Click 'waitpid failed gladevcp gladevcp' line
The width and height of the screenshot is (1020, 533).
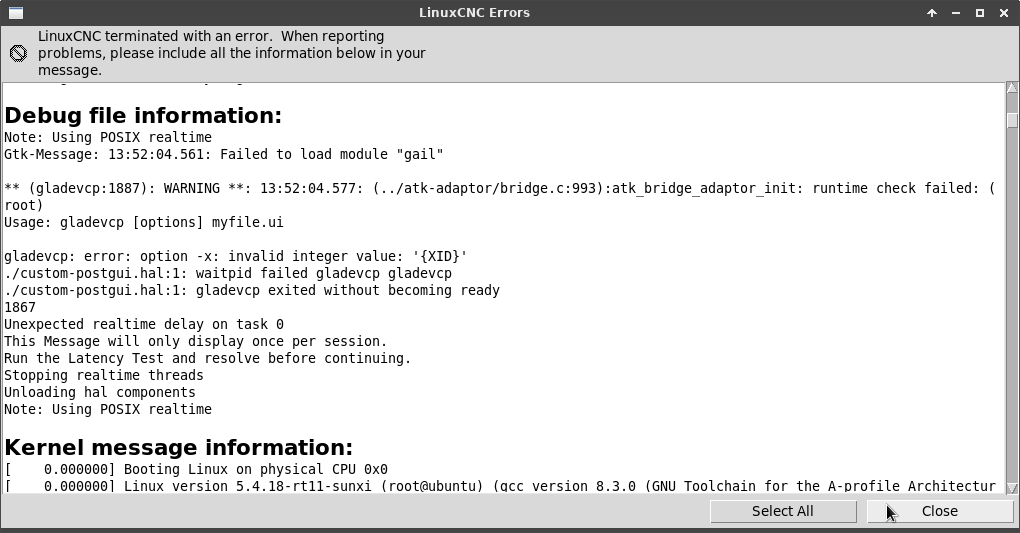pos(228,273)
